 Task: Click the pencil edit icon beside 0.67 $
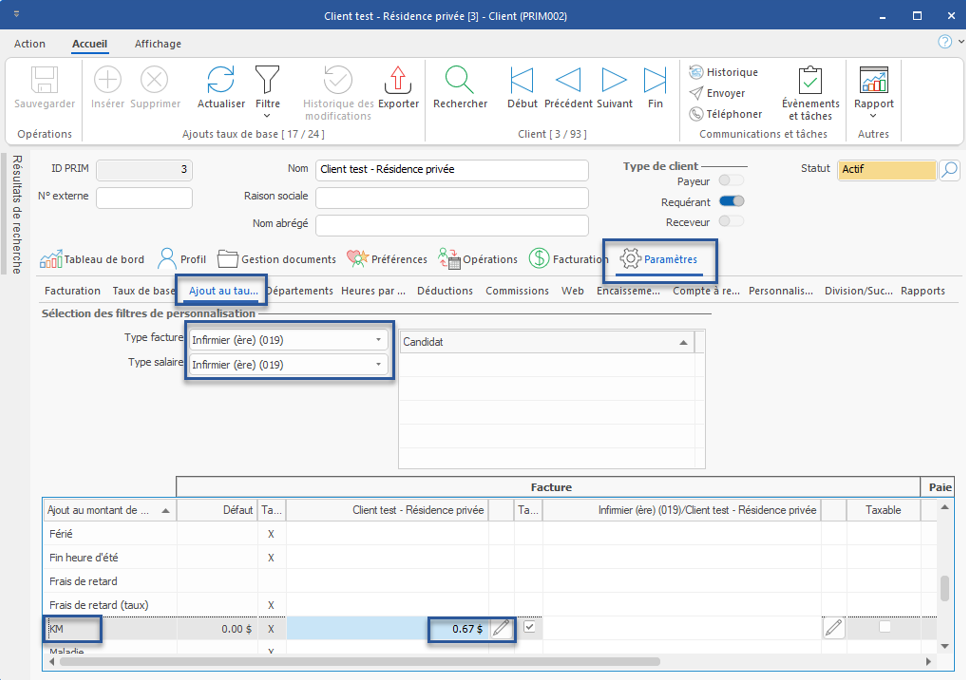(x=501, y=629)
